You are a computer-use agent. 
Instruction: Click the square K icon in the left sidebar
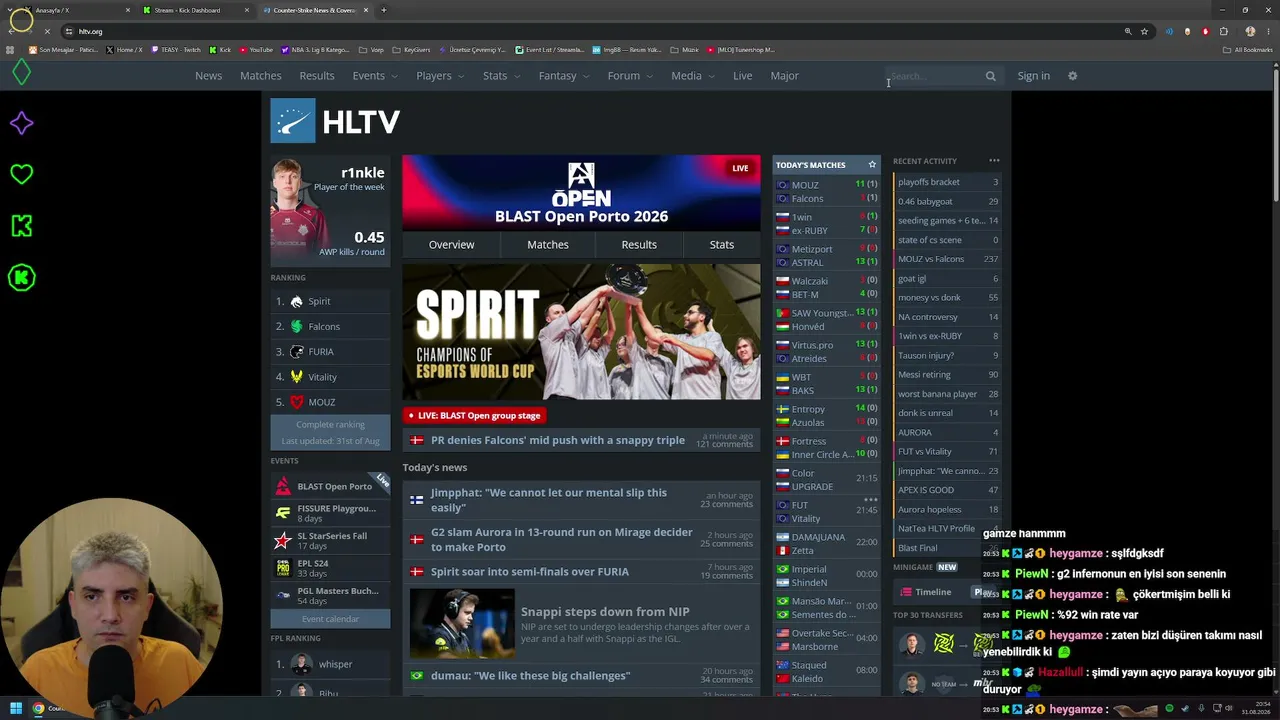tap(21, 226)
